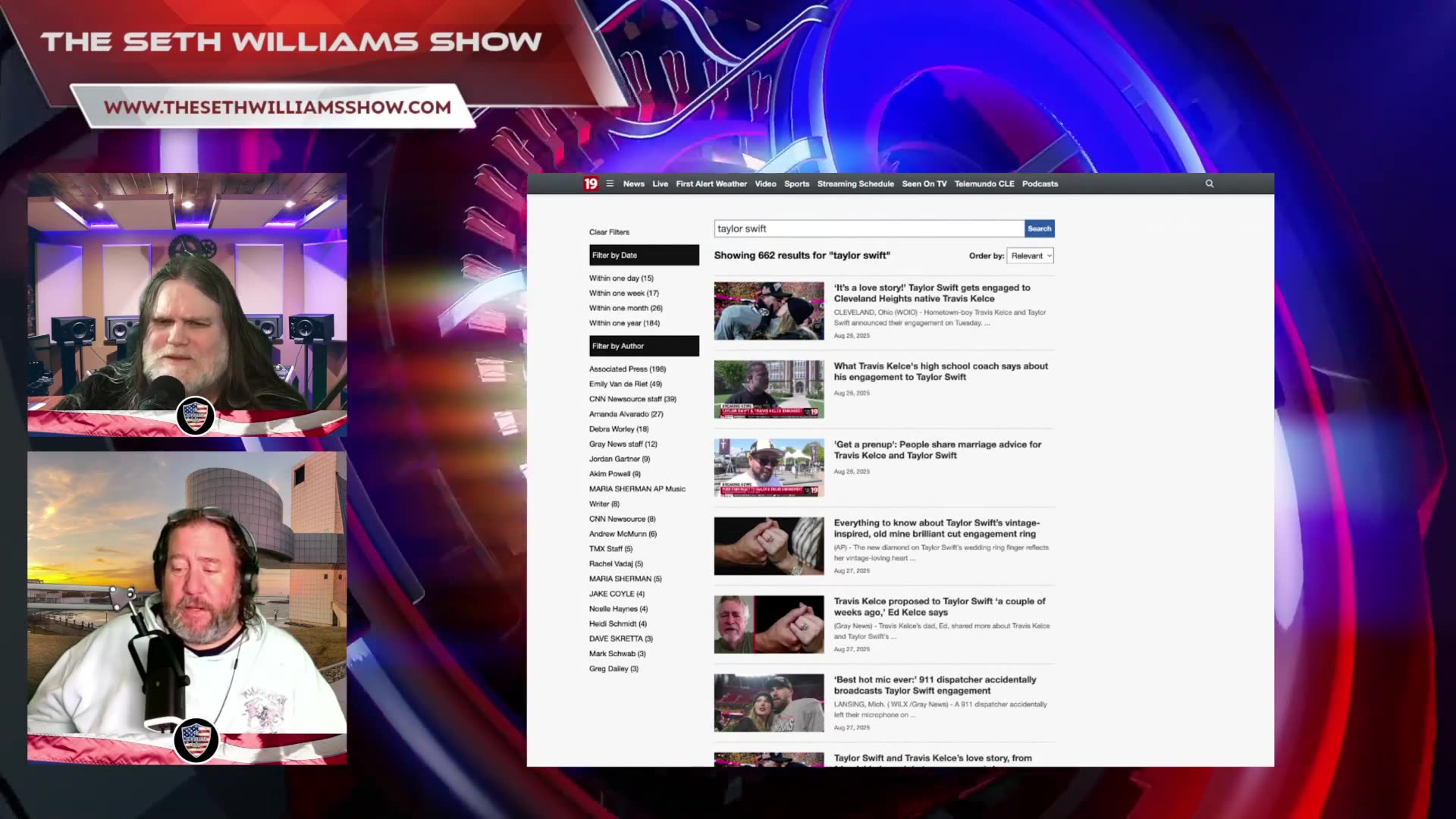Open the News menu item
Screen dimensions: 1456x819
(x=634, y=184)
